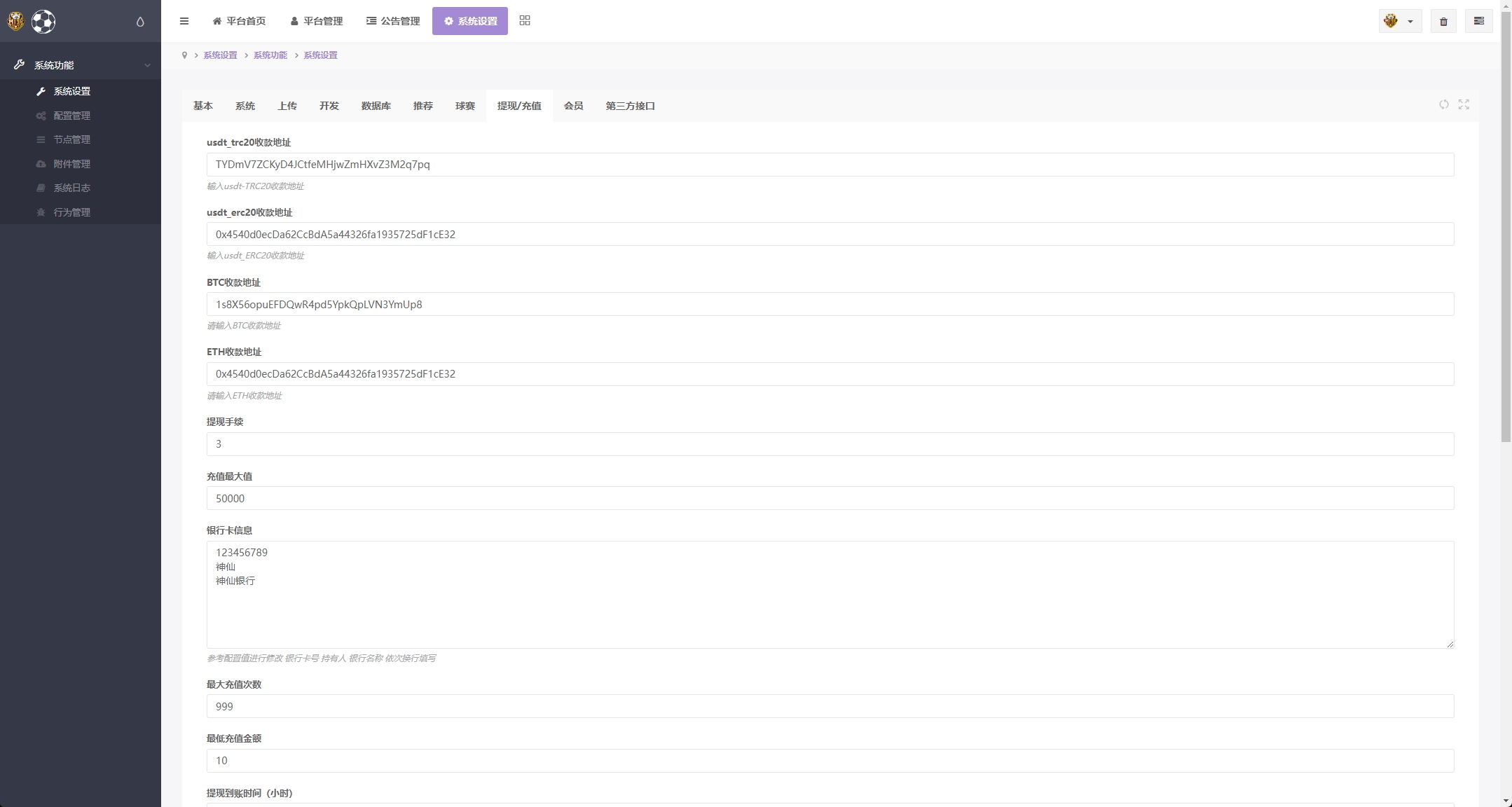Open the grid apps icon in the top bar
The image size is (1512, 807).
[525, 21]
